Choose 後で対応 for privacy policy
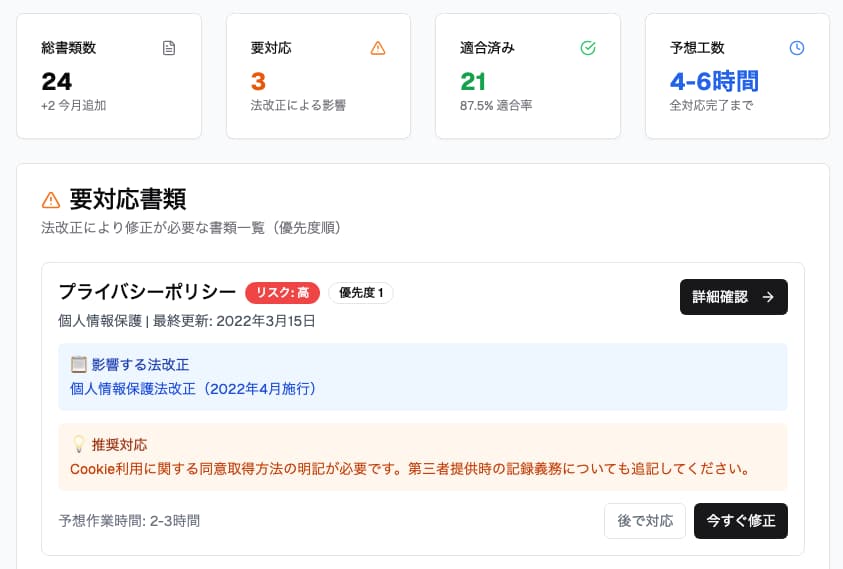The height and width of the screenshot is (569, 843). click(645, 521)
